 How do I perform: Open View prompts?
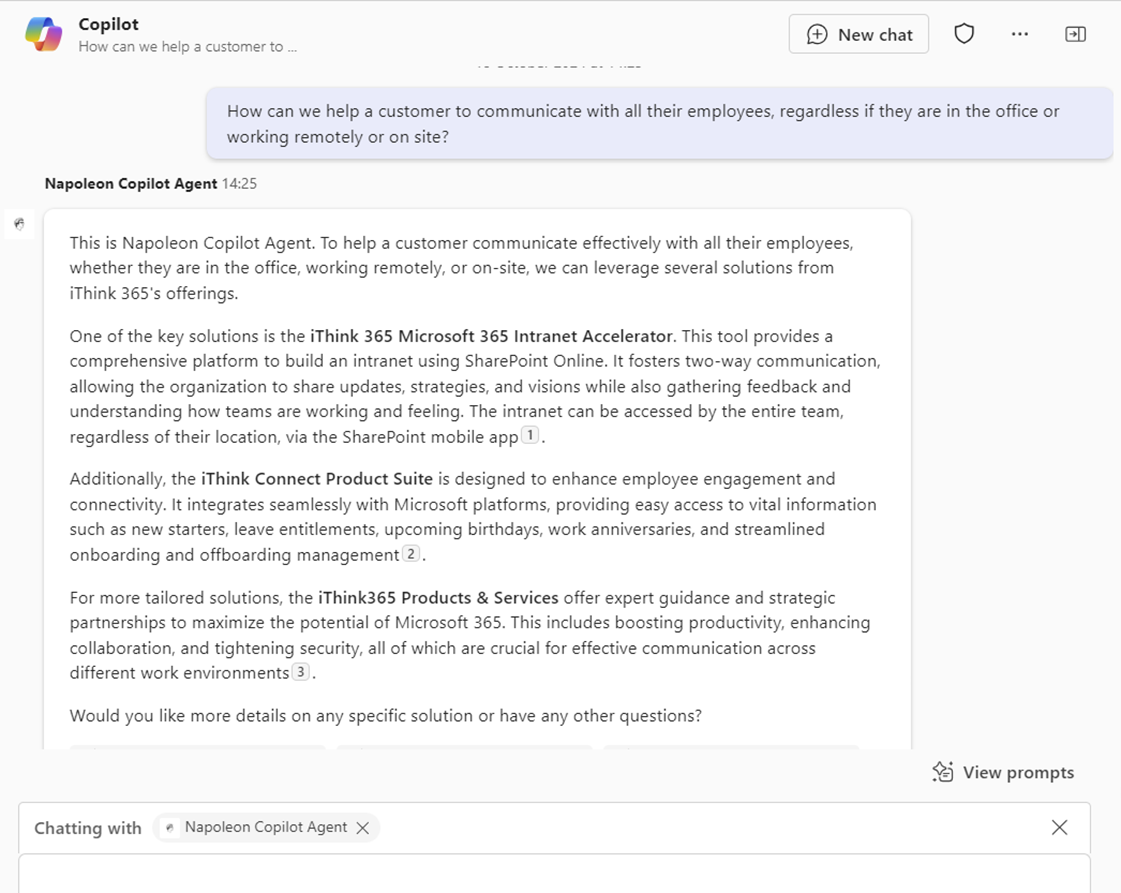1017,772
